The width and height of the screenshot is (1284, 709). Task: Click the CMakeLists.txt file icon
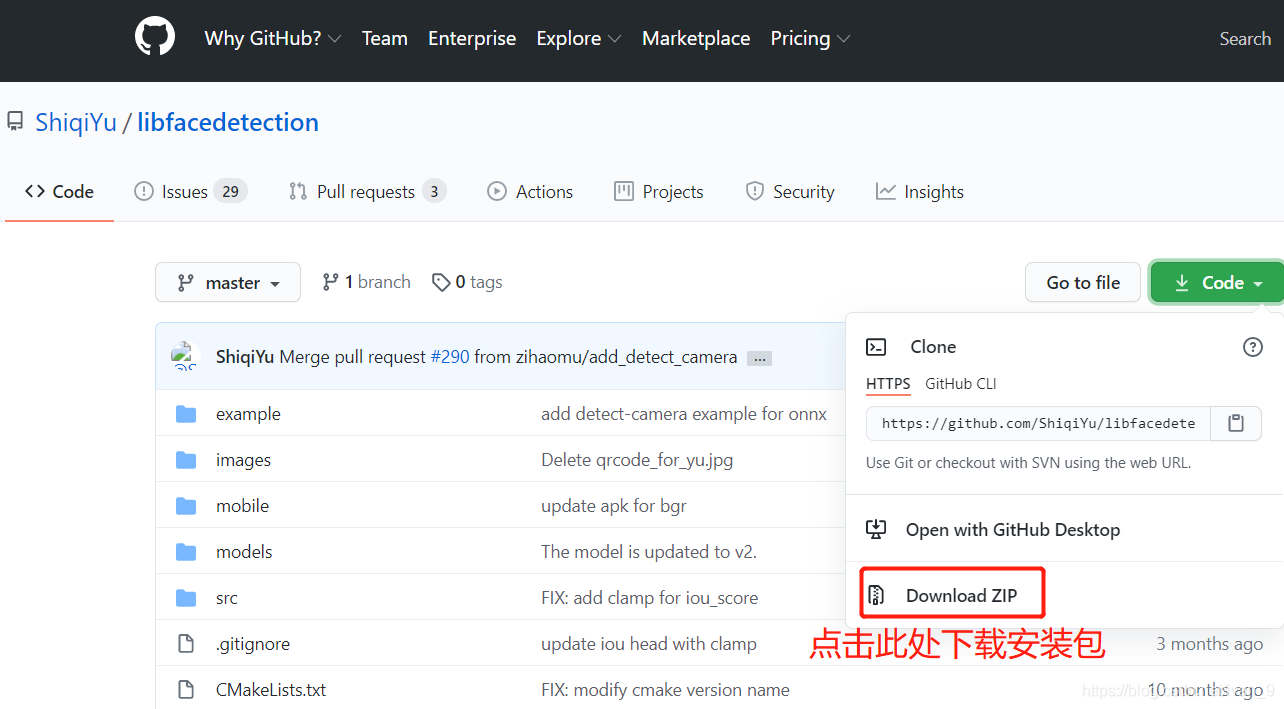coord(186,690)
